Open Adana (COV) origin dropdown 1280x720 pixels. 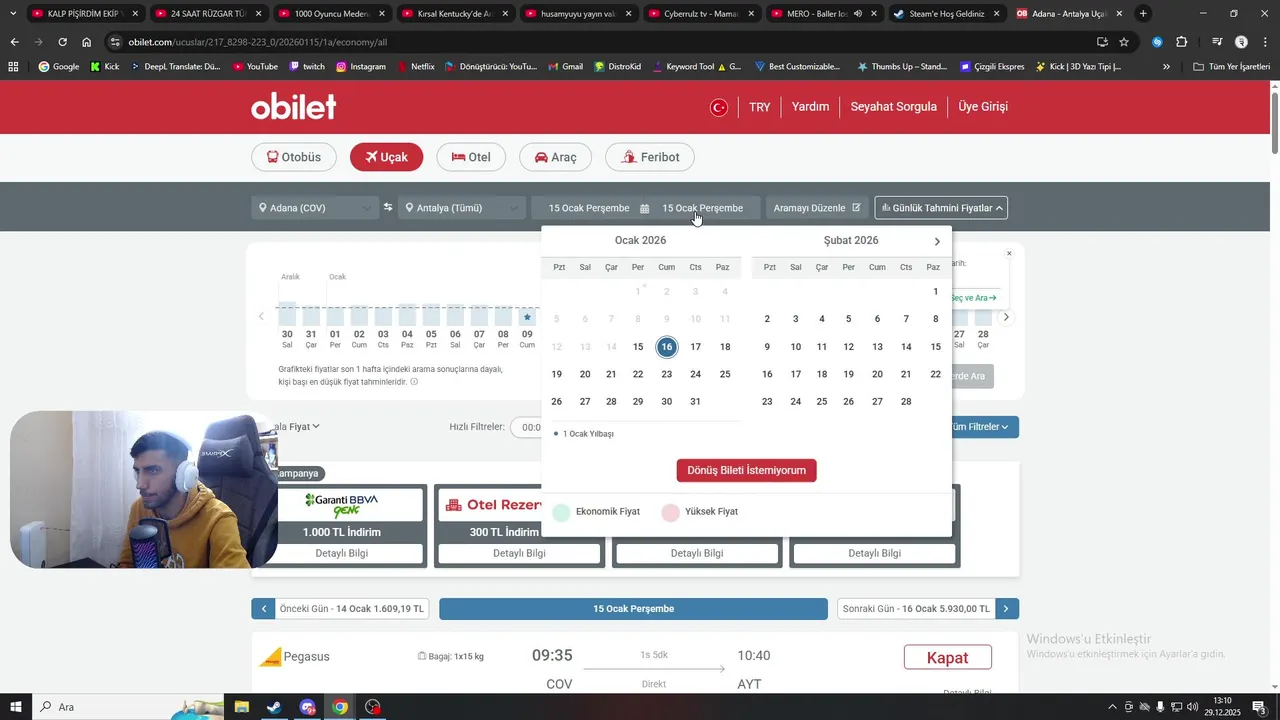(x=315, y=208)
